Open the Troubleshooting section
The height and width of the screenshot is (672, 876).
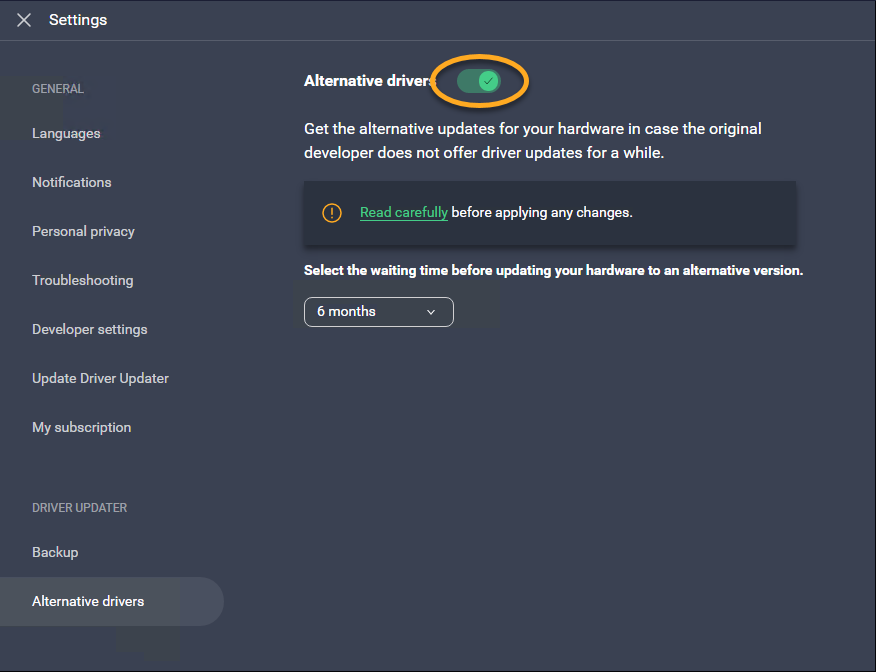pos(82,281)
